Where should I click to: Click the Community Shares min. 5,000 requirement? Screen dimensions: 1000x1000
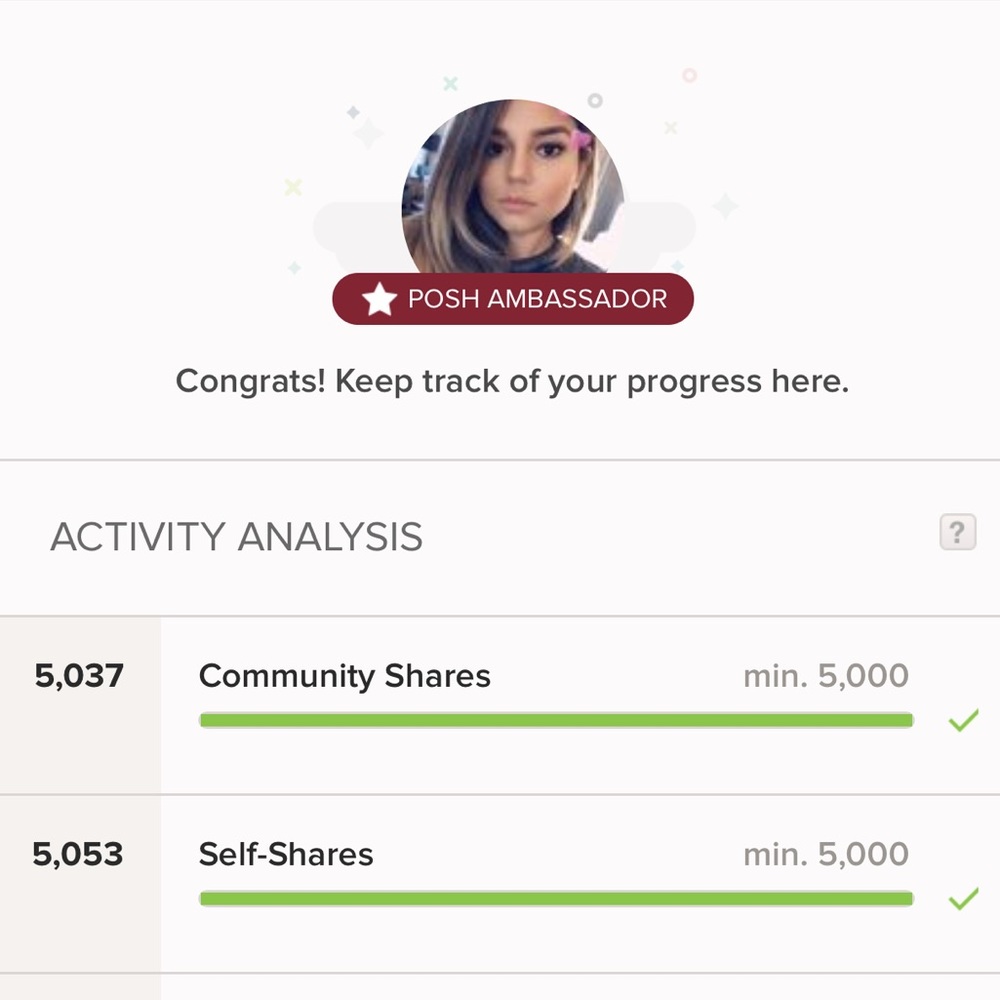tap(825, 676)
